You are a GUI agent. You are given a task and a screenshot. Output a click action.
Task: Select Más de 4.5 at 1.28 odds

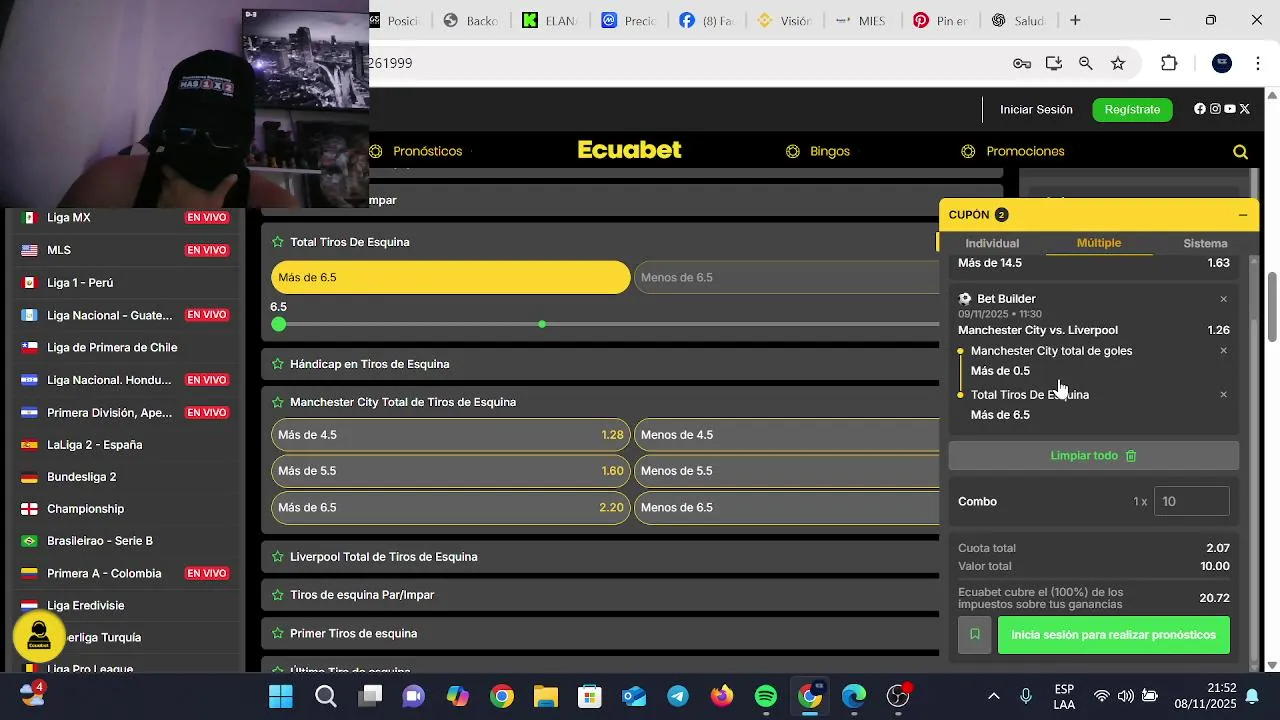coord(451,435)
